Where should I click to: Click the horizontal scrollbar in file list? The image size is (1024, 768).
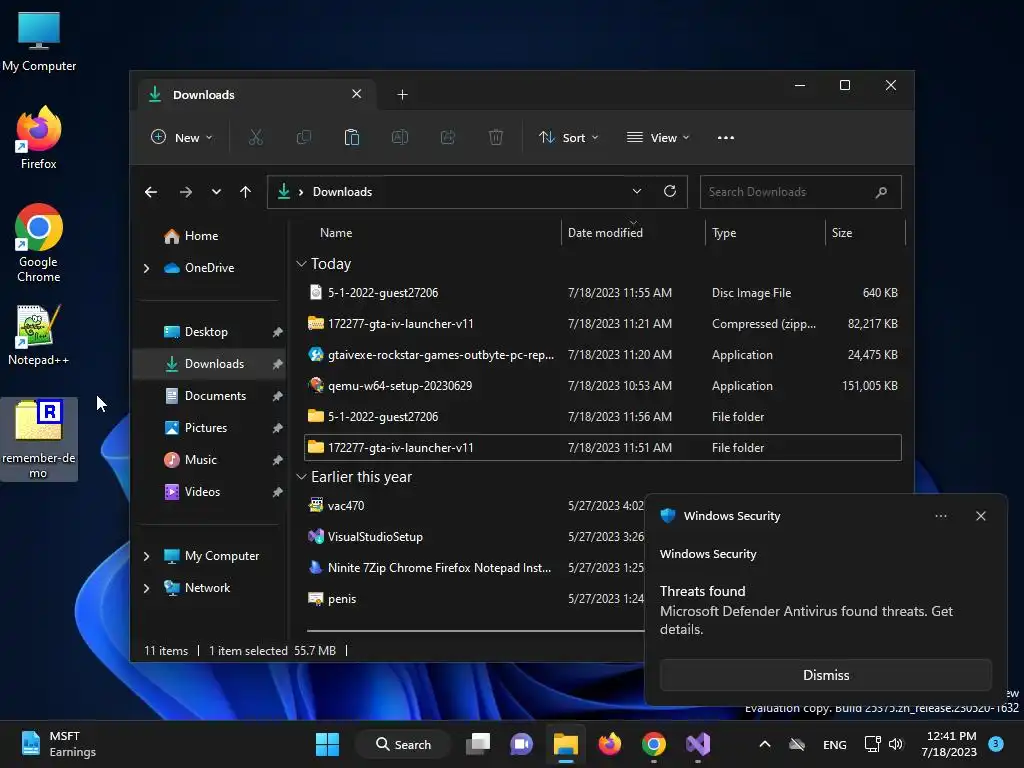pos(475,631)
